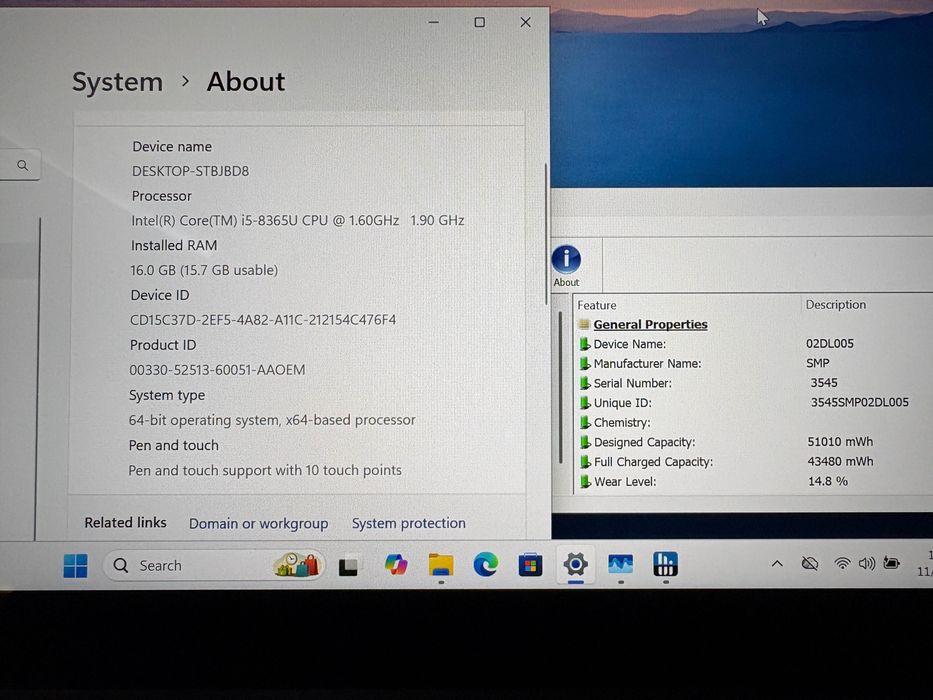933x700 pixels.
Task: Open the Wi-Fi network tray icon
Action: point(842,563)
